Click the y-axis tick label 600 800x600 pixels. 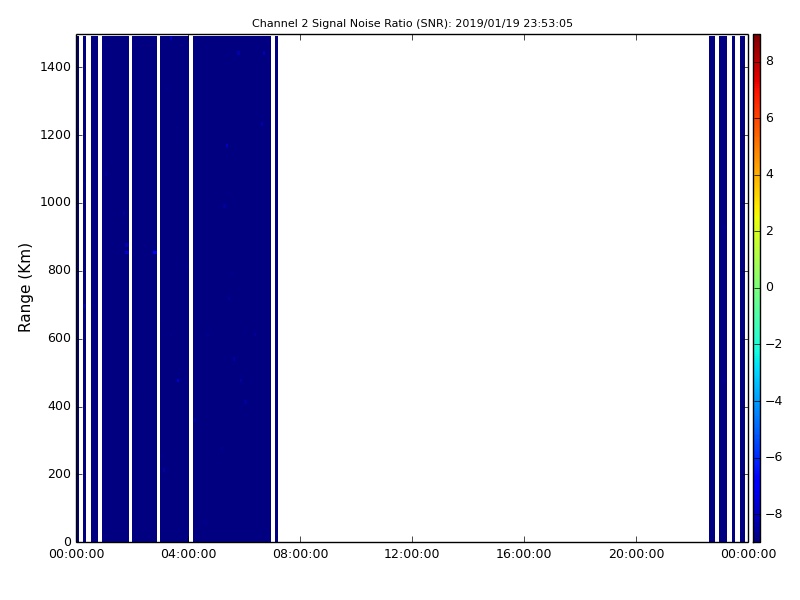tap(59, 338)
